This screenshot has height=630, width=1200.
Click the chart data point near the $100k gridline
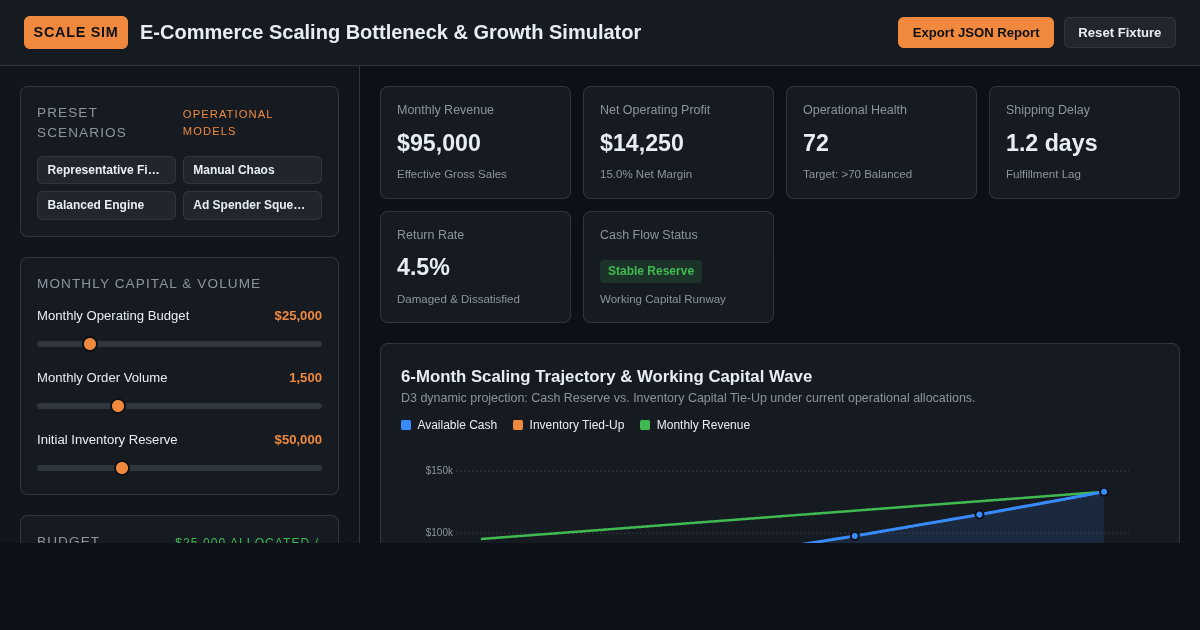pyautogui.click(x=855, y=536)
